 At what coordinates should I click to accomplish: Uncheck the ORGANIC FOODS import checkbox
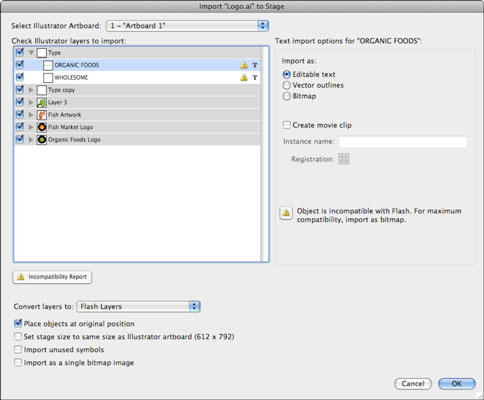click(x=20, y=64)
